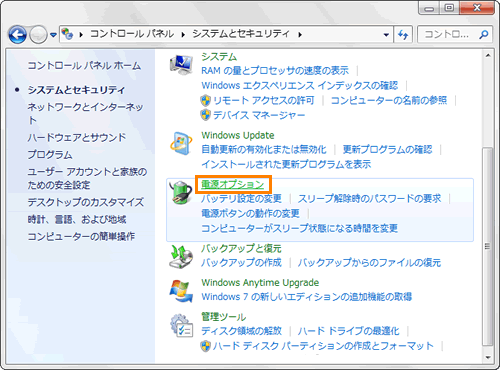Screen dimensions: 500x370
Task: Click the vertical scrollbar thumb
Action: (488, 246)
